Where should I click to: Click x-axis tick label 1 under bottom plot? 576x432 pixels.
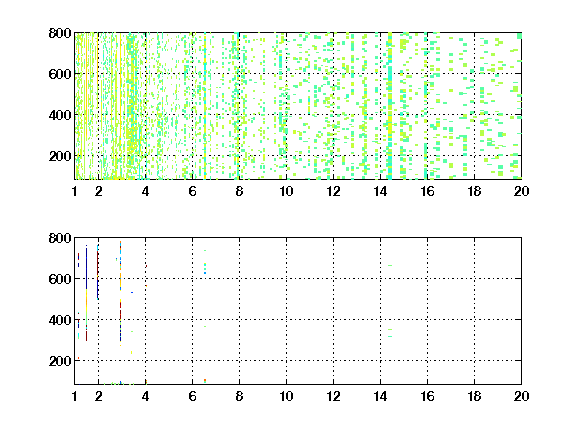click(75, 396)
